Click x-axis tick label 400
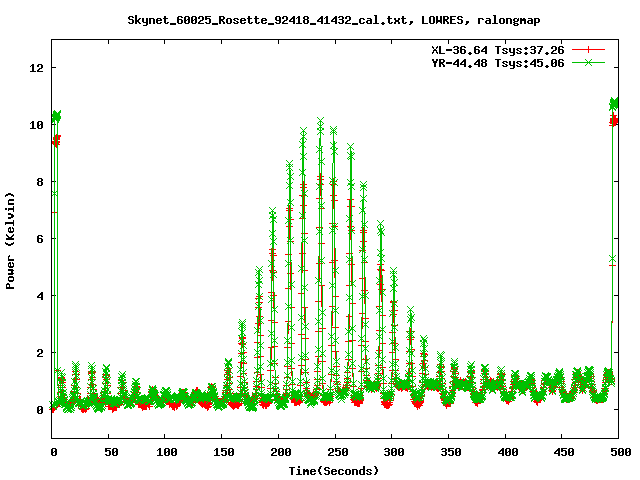Screen dimensions: 640x480 click(x=507, y=452)
